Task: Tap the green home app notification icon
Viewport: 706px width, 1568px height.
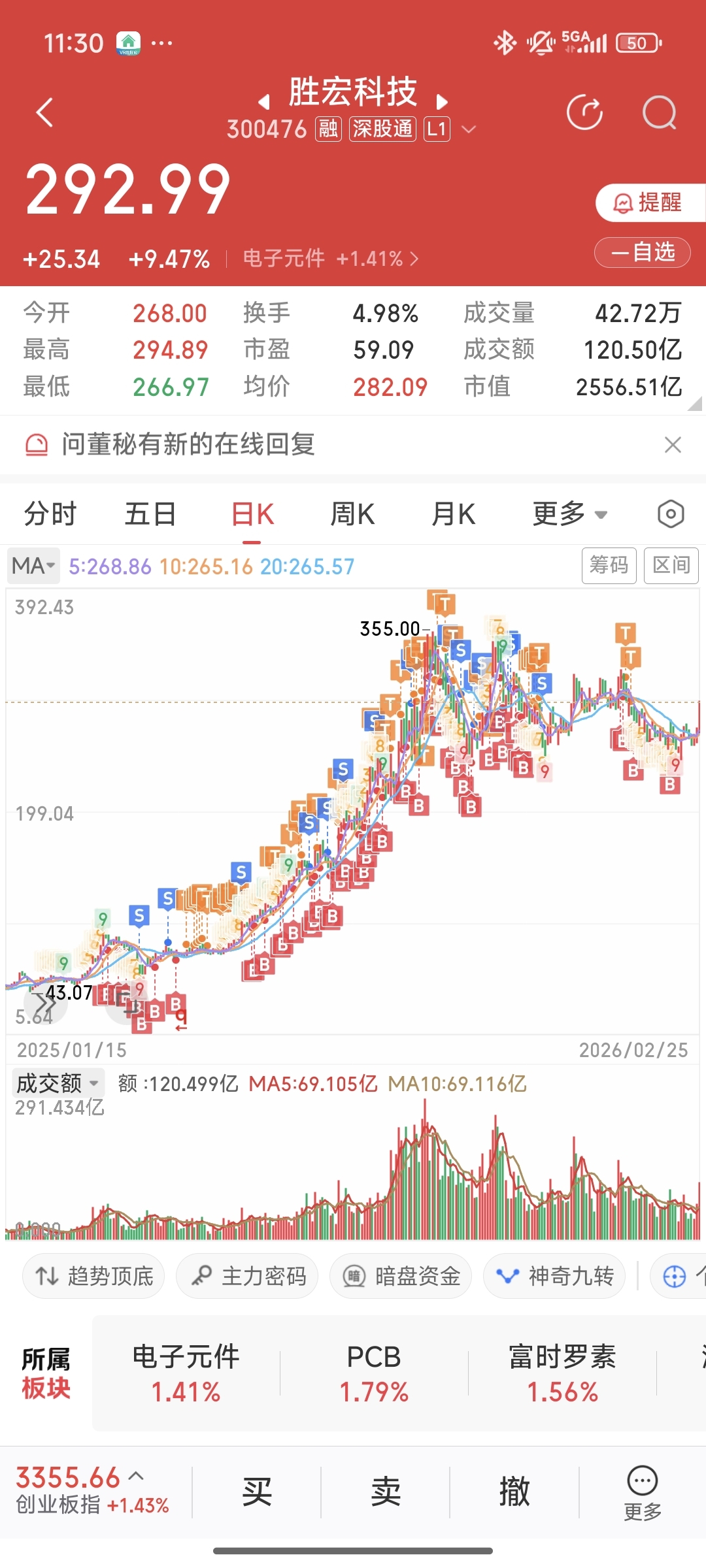Action: coord(129,43)
